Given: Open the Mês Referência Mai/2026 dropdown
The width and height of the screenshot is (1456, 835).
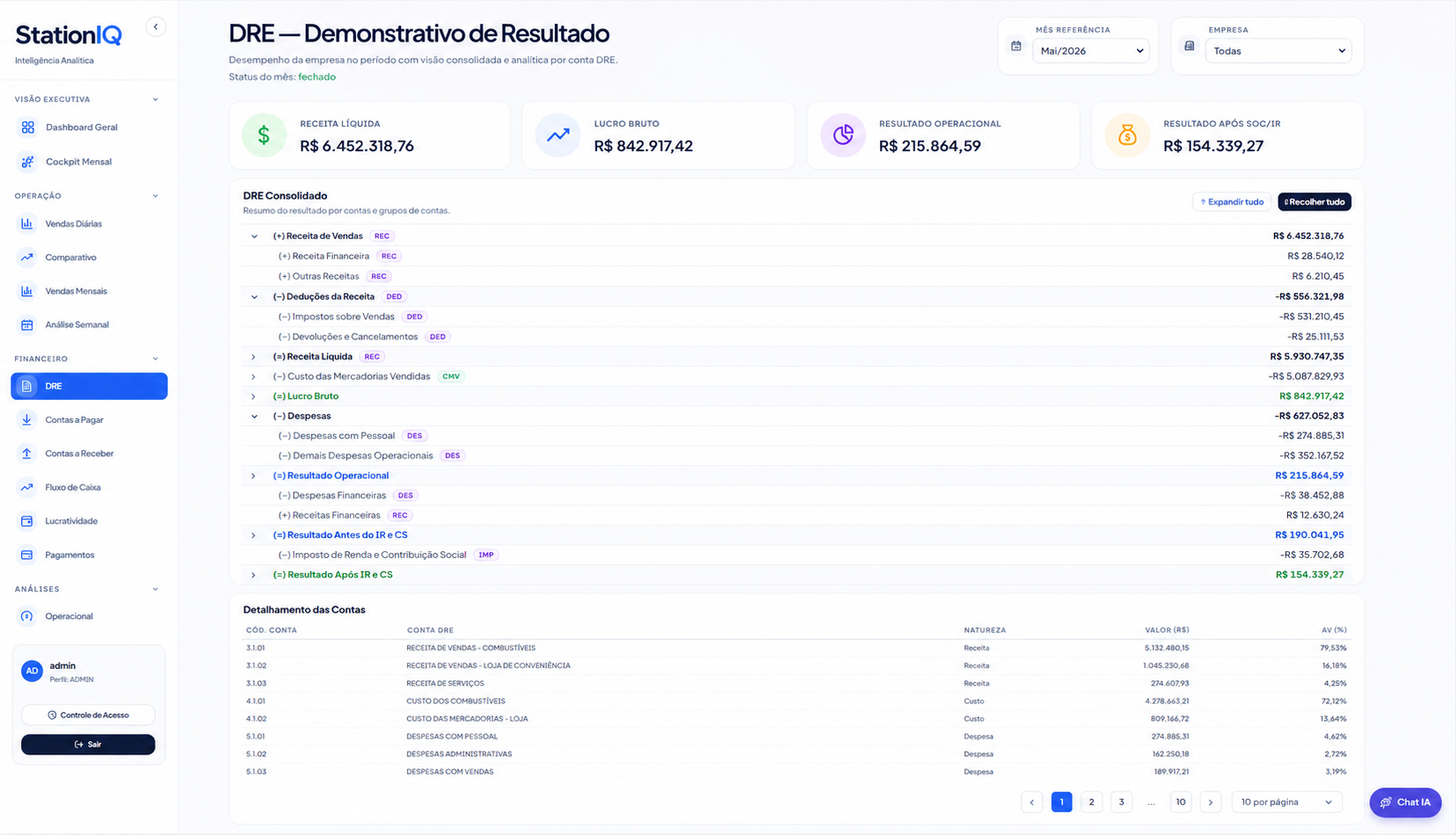Looking at the screenshot, I should (1091, 51).
